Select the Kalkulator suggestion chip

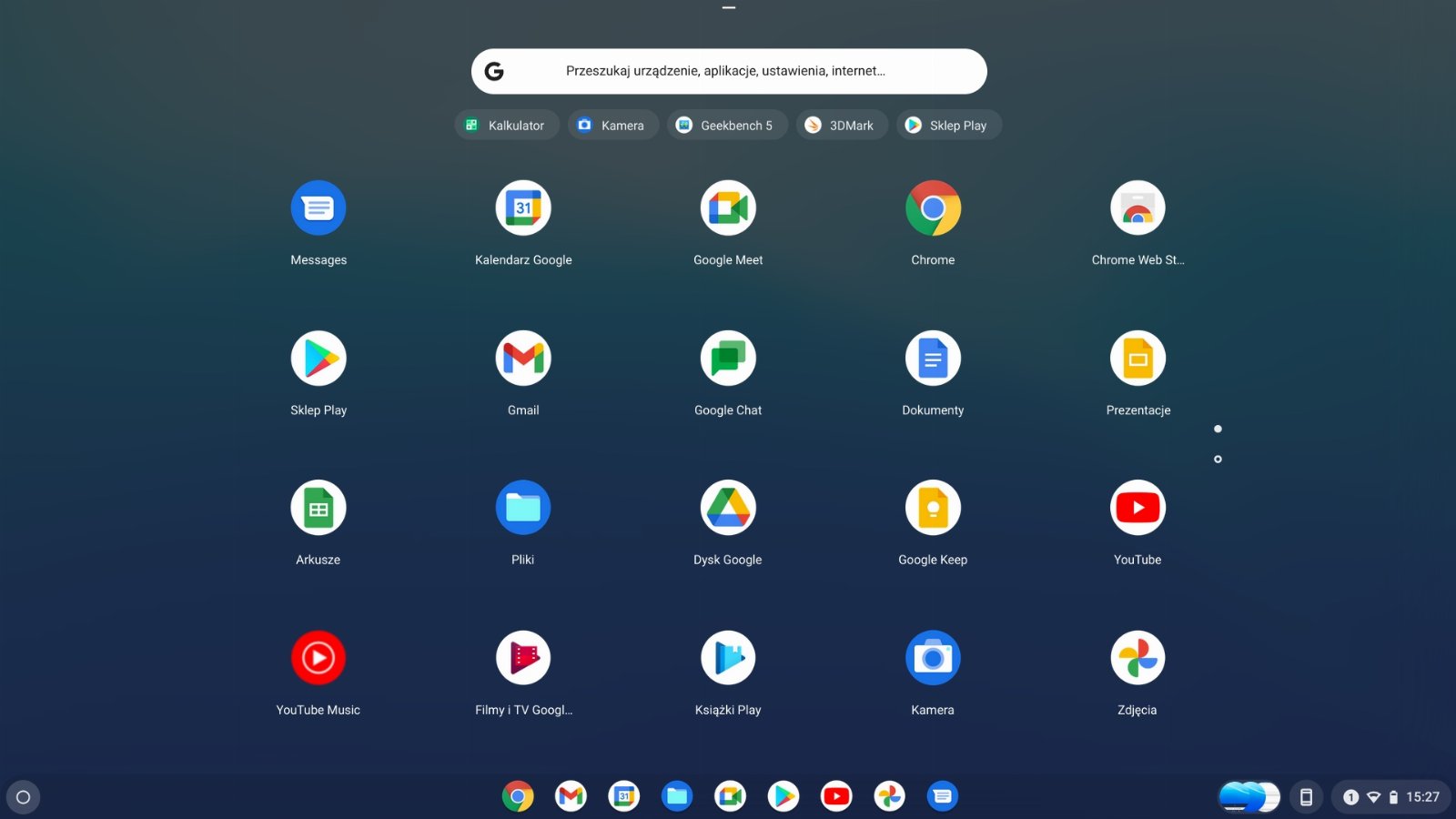(506, 126)
